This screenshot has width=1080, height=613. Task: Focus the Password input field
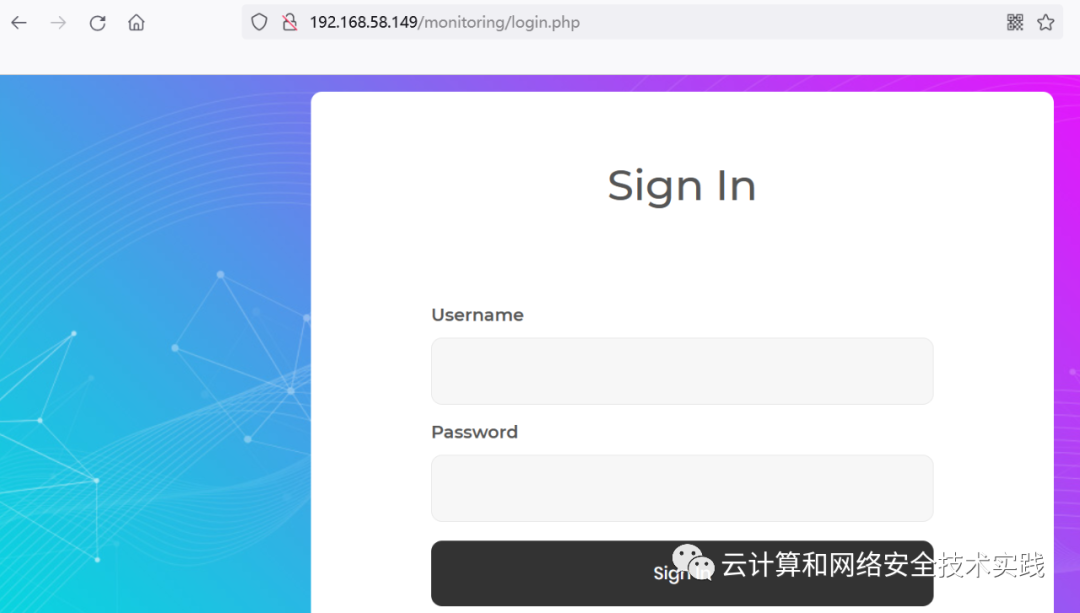click(682, 488)
